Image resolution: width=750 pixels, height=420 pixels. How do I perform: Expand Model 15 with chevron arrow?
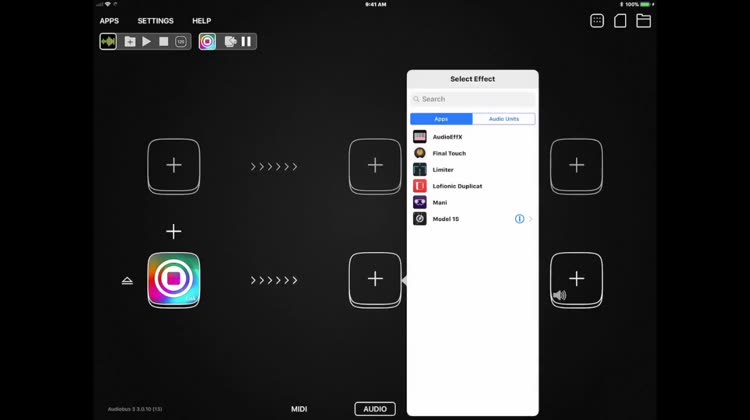tap(530, 219)
